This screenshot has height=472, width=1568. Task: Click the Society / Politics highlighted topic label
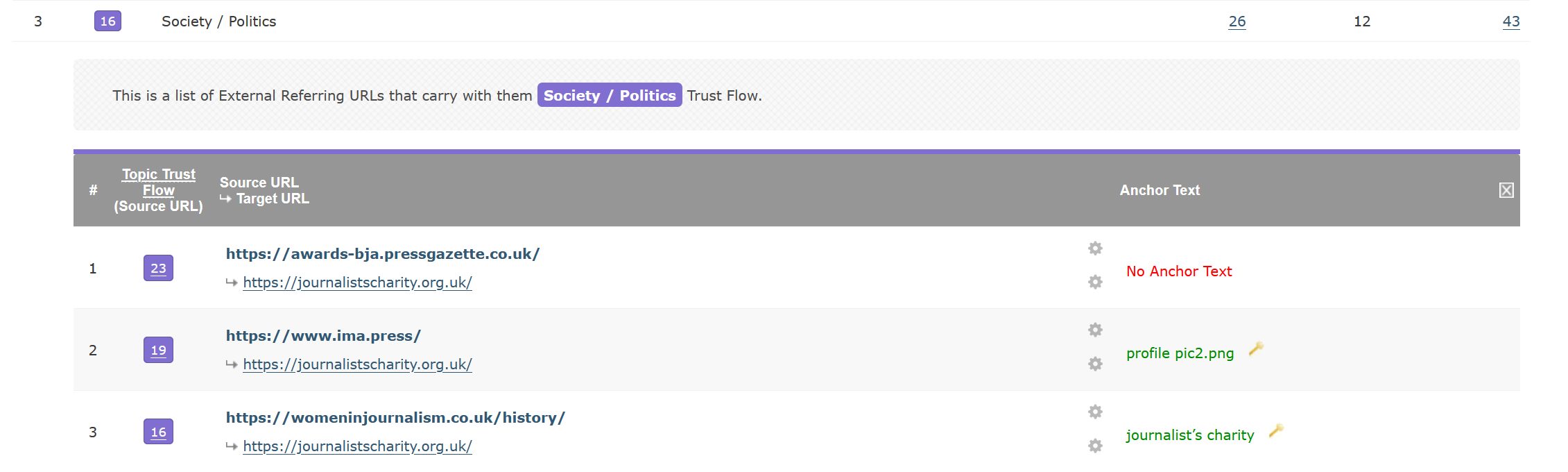point(609,96)
